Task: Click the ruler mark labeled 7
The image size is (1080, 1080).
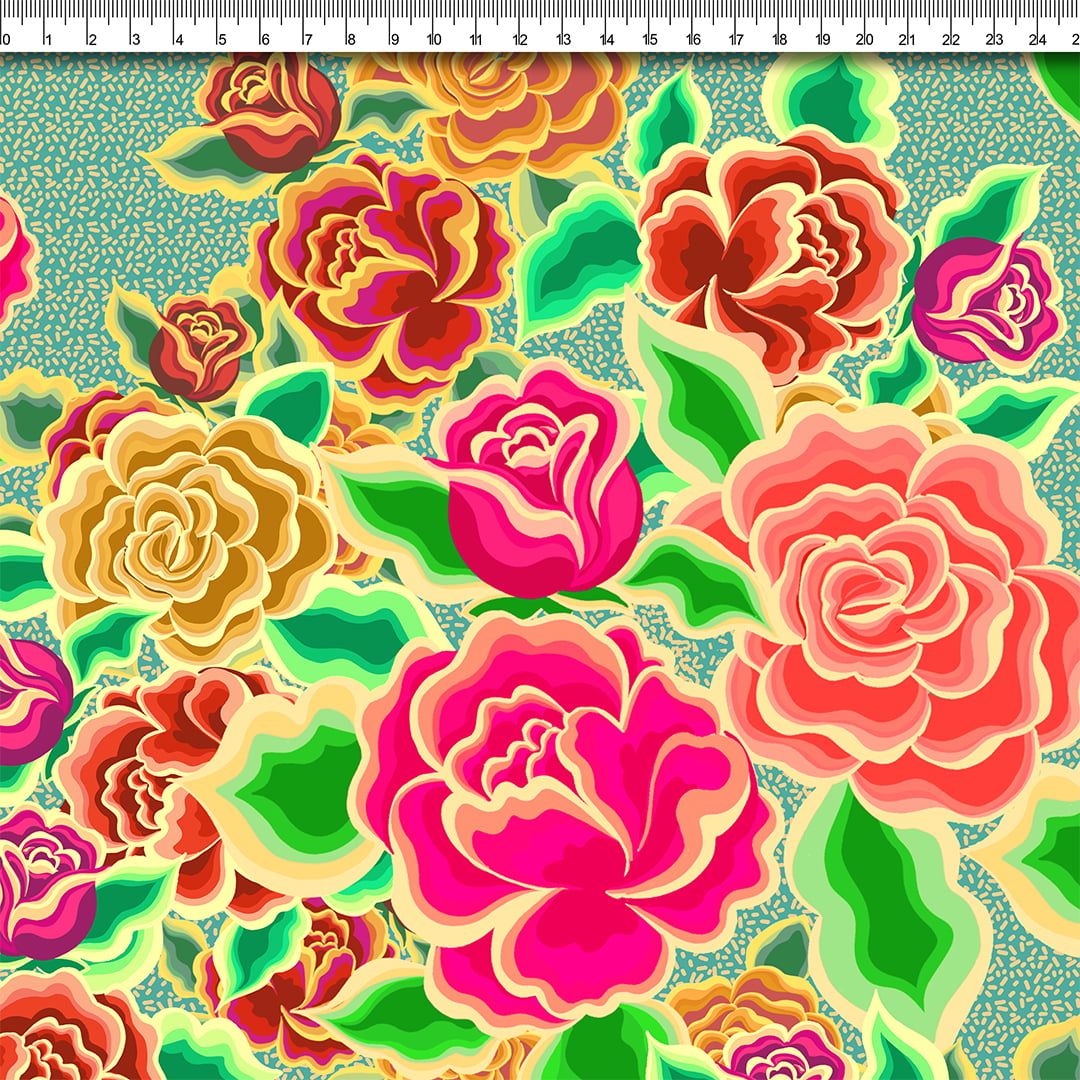Action: 307,40
